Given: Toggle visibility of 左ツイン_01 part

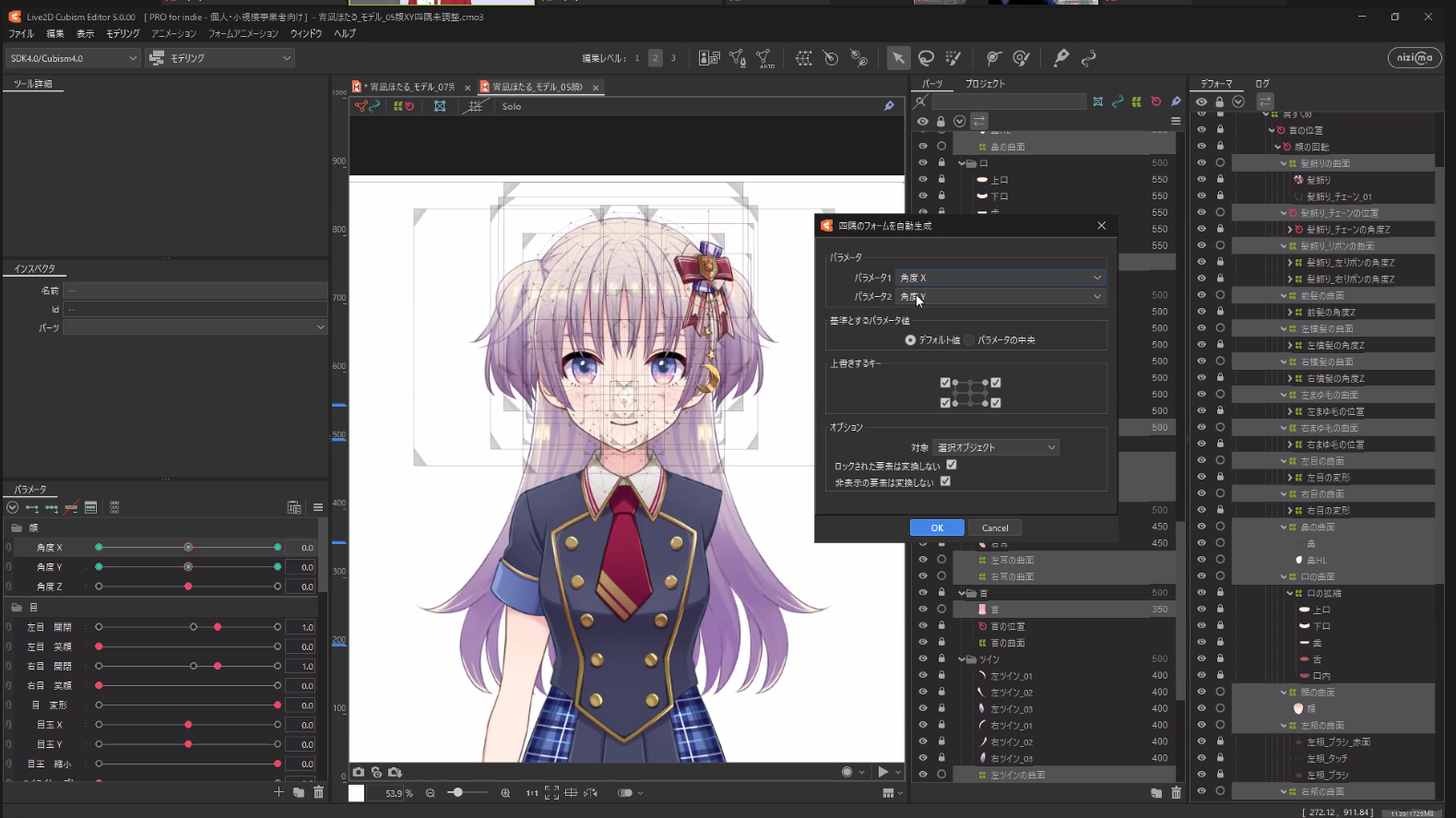Looking at the screenshot, I should click(923, 675).
